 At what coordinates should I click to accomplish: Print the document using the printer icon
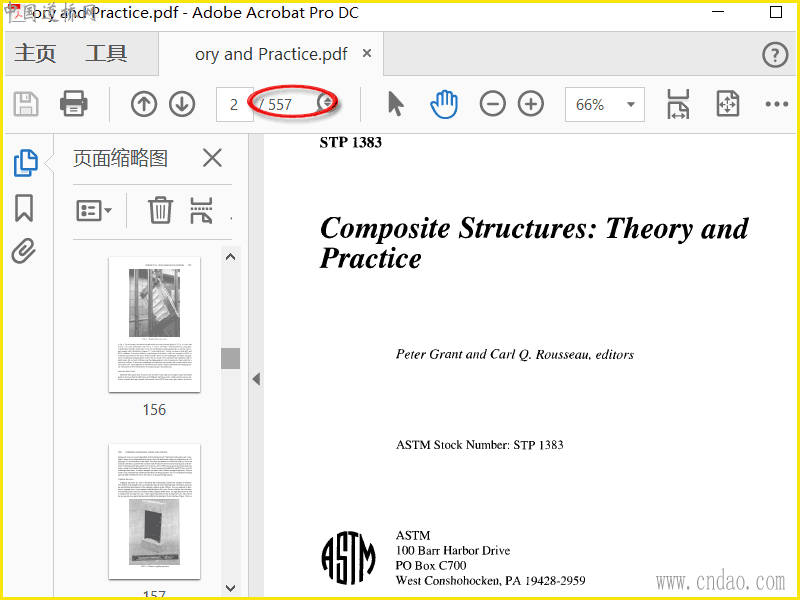[x=73, y=104]
